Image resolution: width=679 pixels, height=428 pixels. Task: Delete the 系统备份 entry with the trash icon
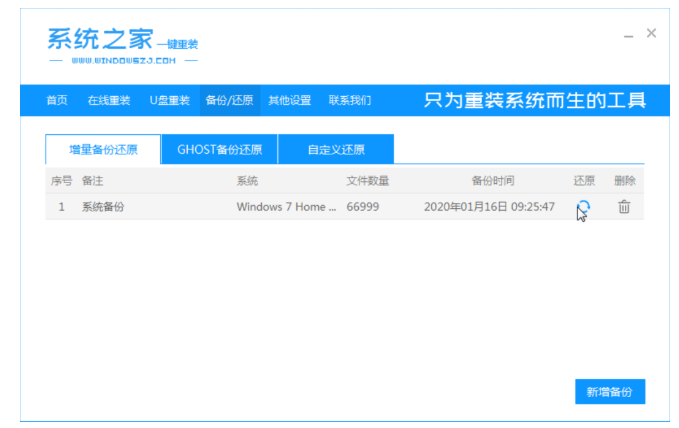(x=624, y=207)
